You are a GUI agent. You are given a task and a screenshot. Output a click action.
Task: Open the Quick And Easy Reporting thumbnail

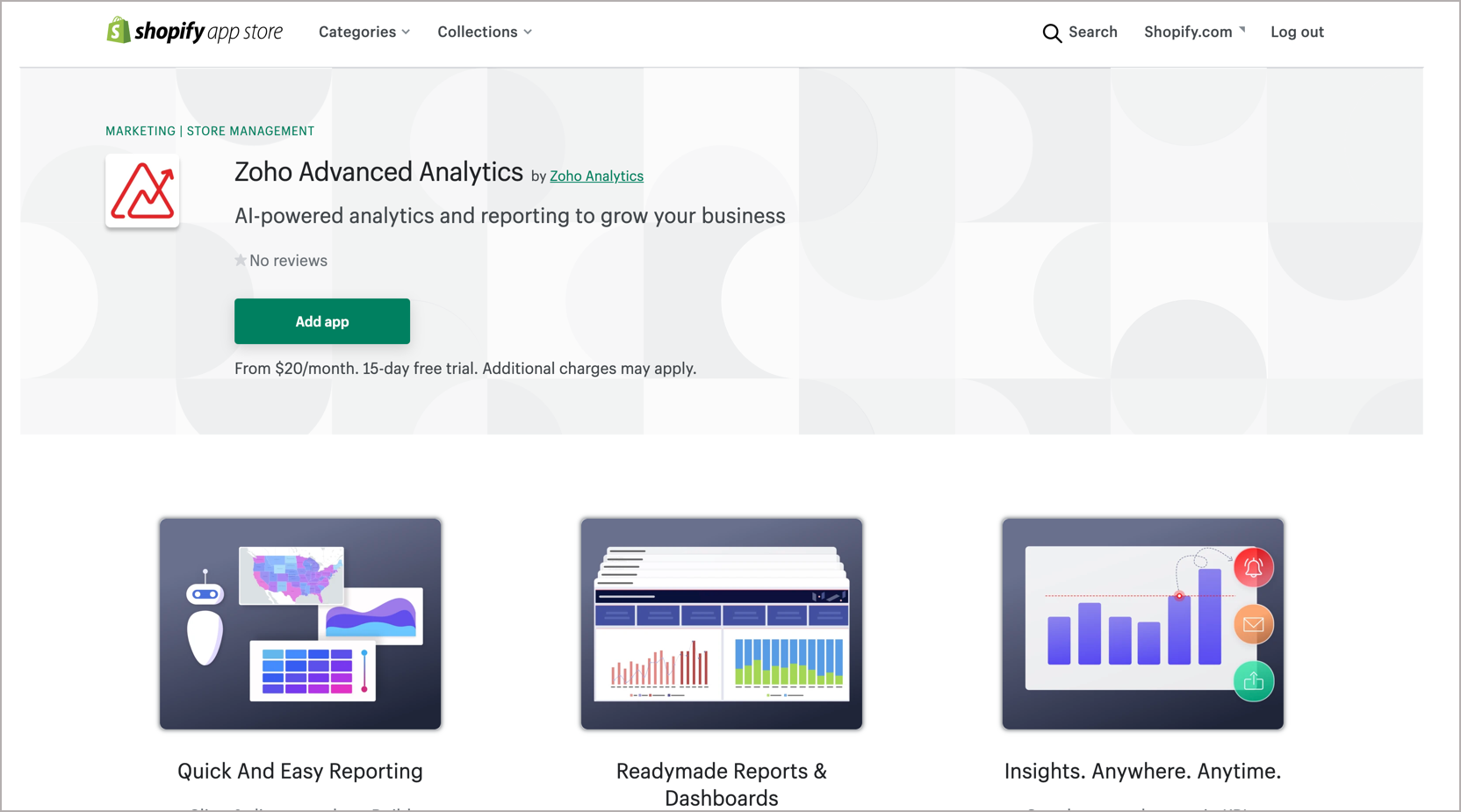300,623
